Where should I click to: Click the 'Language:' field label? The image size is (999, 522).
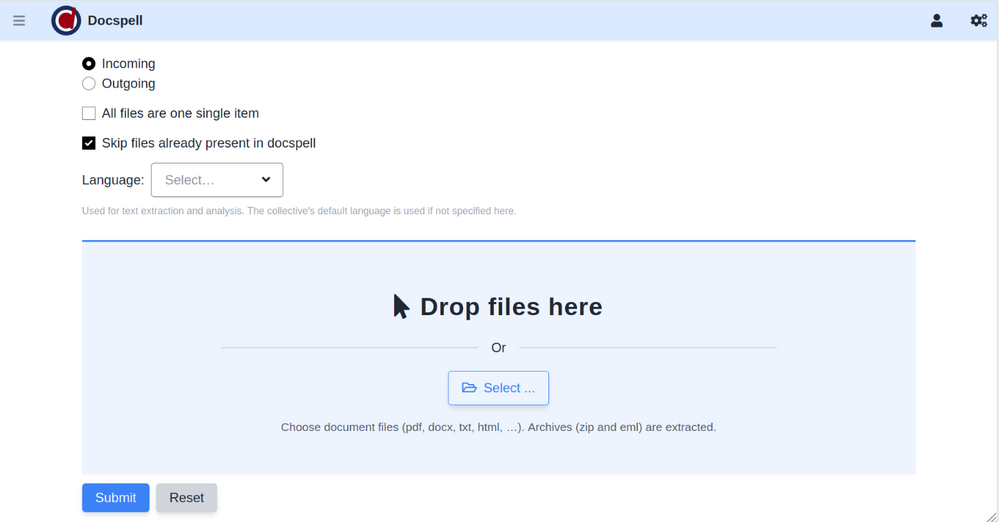tap(113, 180)
